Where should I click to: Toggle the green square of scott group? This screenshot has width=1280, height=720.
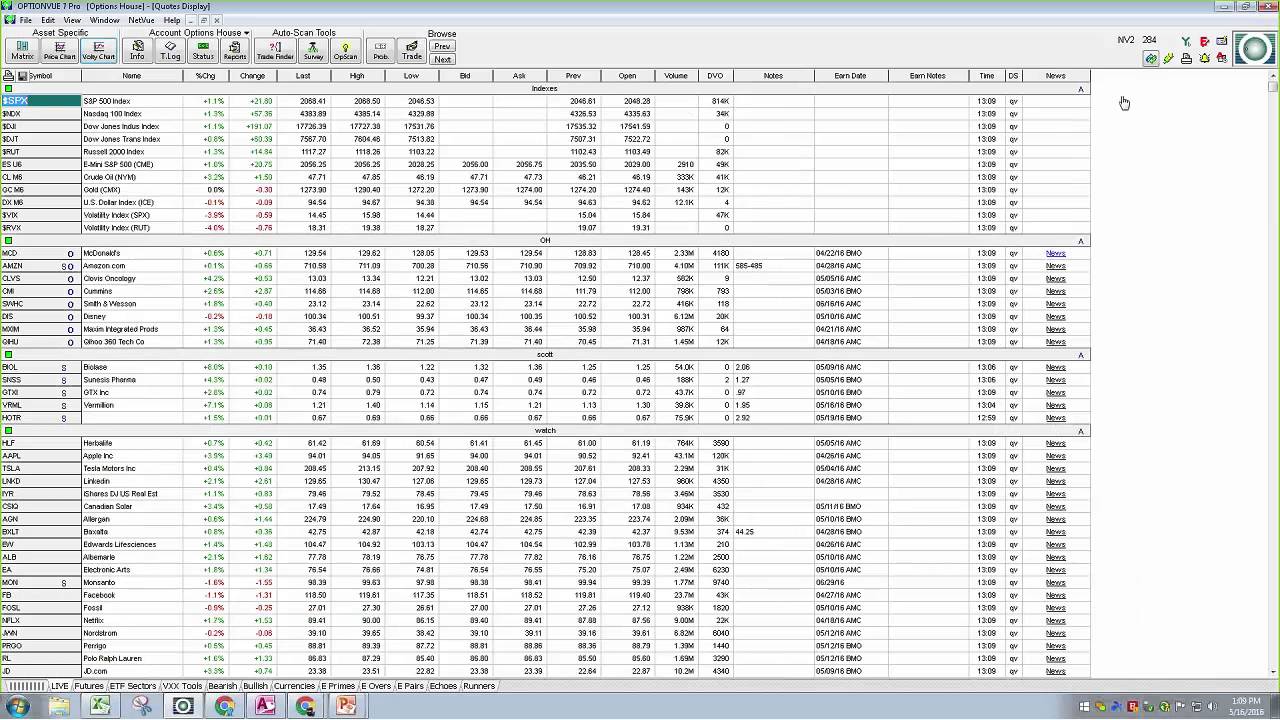tap(8, 355)
